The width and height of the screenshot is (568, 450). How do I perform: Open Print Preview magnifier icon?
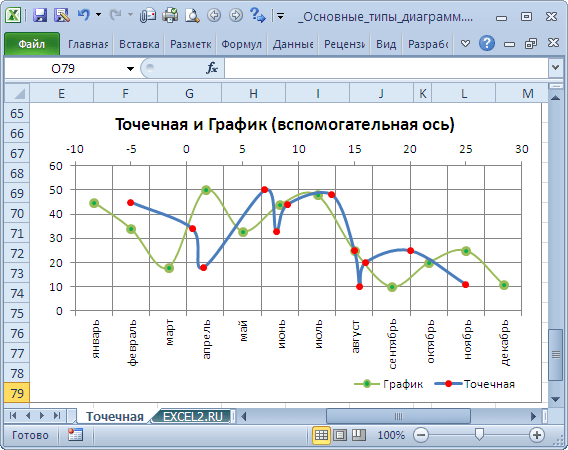pos(192,16)
